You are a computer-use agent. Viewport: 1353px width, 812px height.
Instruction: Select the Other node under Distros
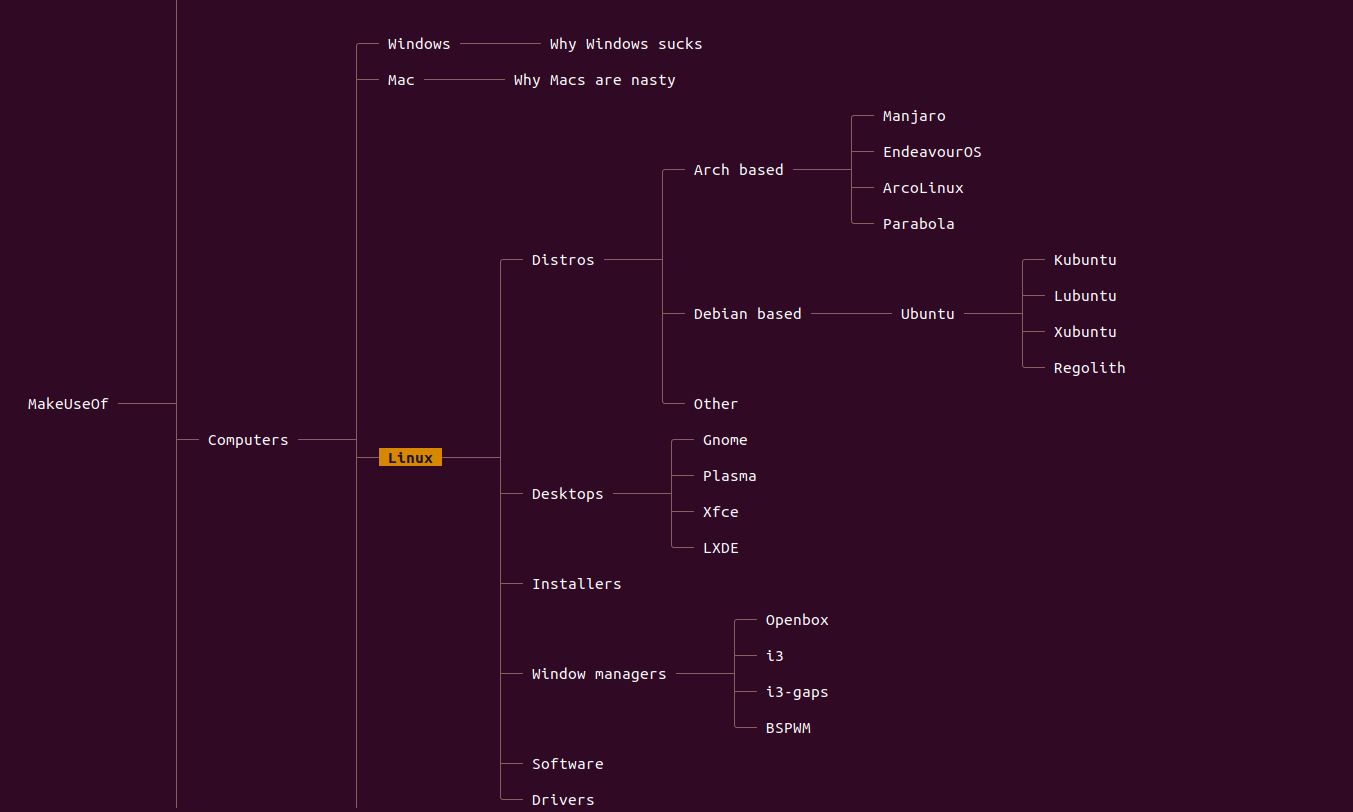[716, 404]
